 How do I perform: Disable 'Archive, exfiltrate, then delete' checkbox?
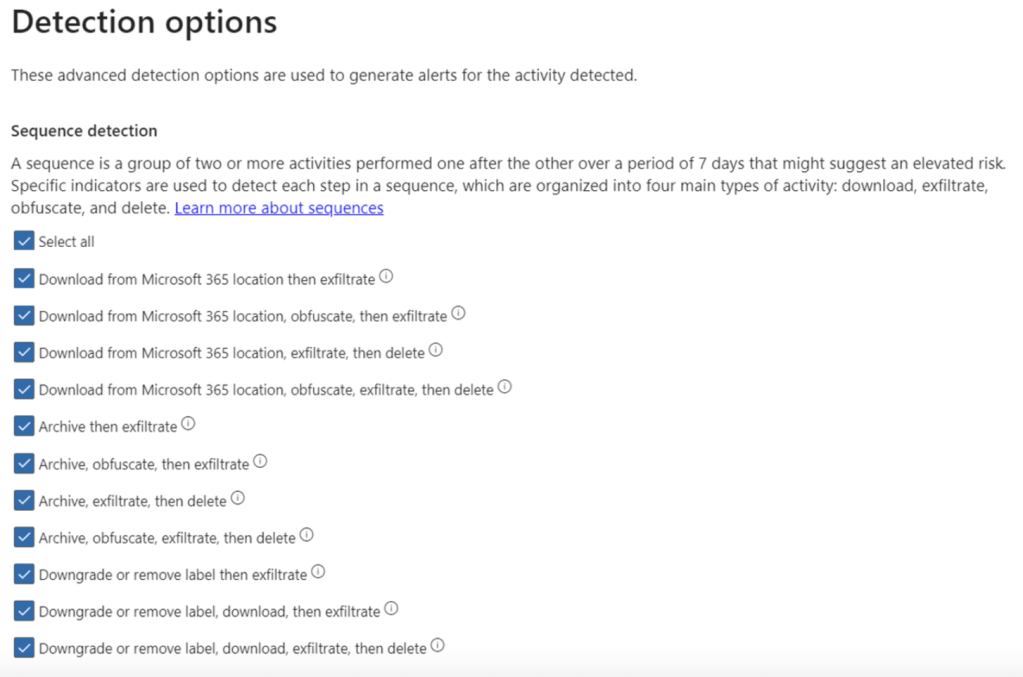(24, 499)
